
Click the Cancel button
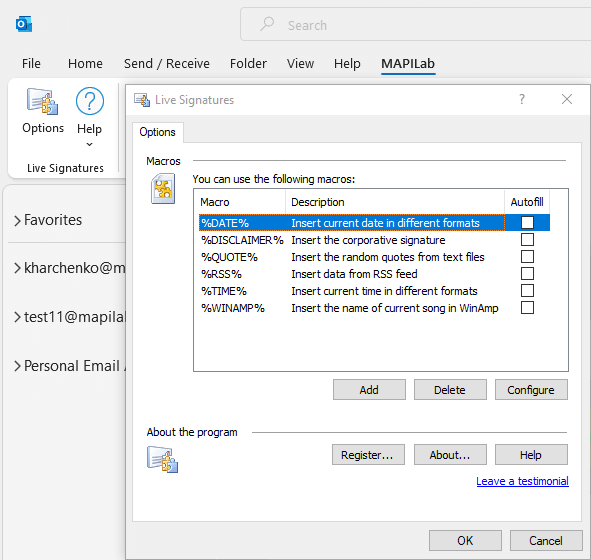[x=546, y=541]
